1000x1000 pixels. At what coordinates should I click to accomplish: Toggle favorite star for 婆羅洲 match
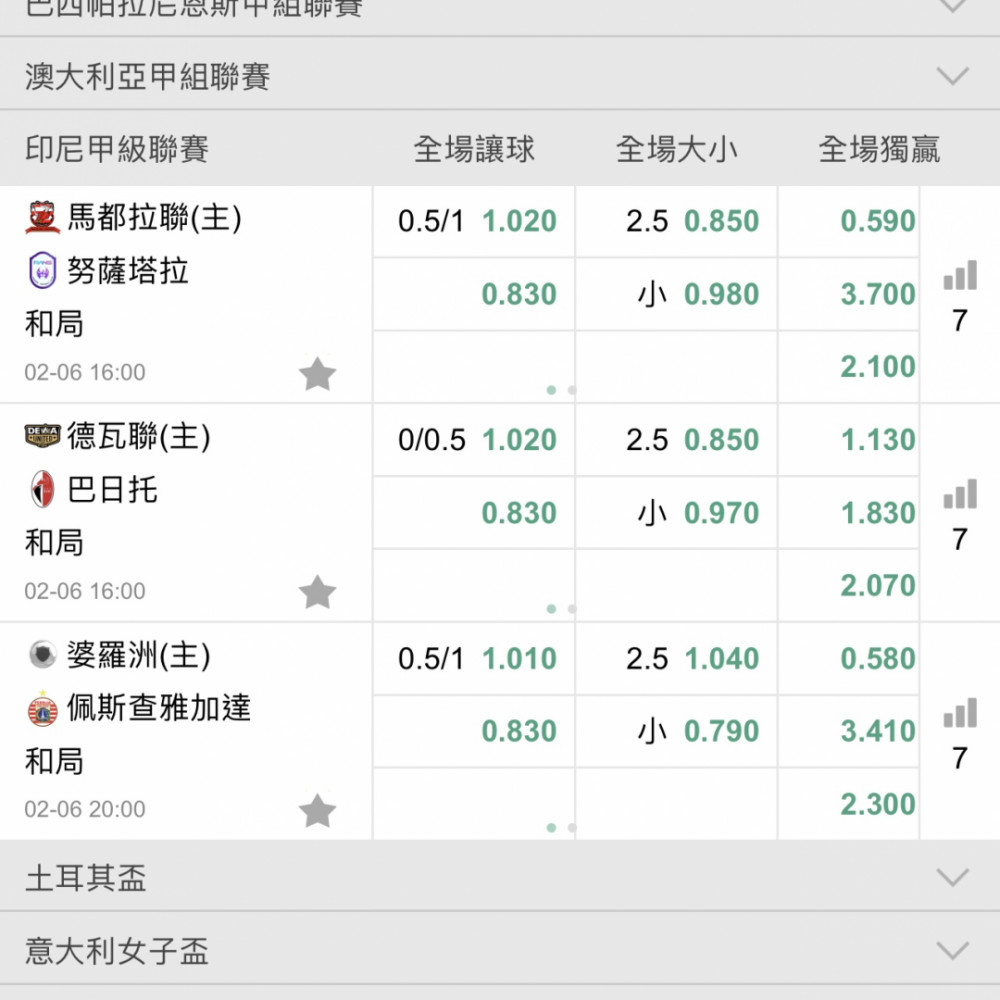(x=318, y=811)
